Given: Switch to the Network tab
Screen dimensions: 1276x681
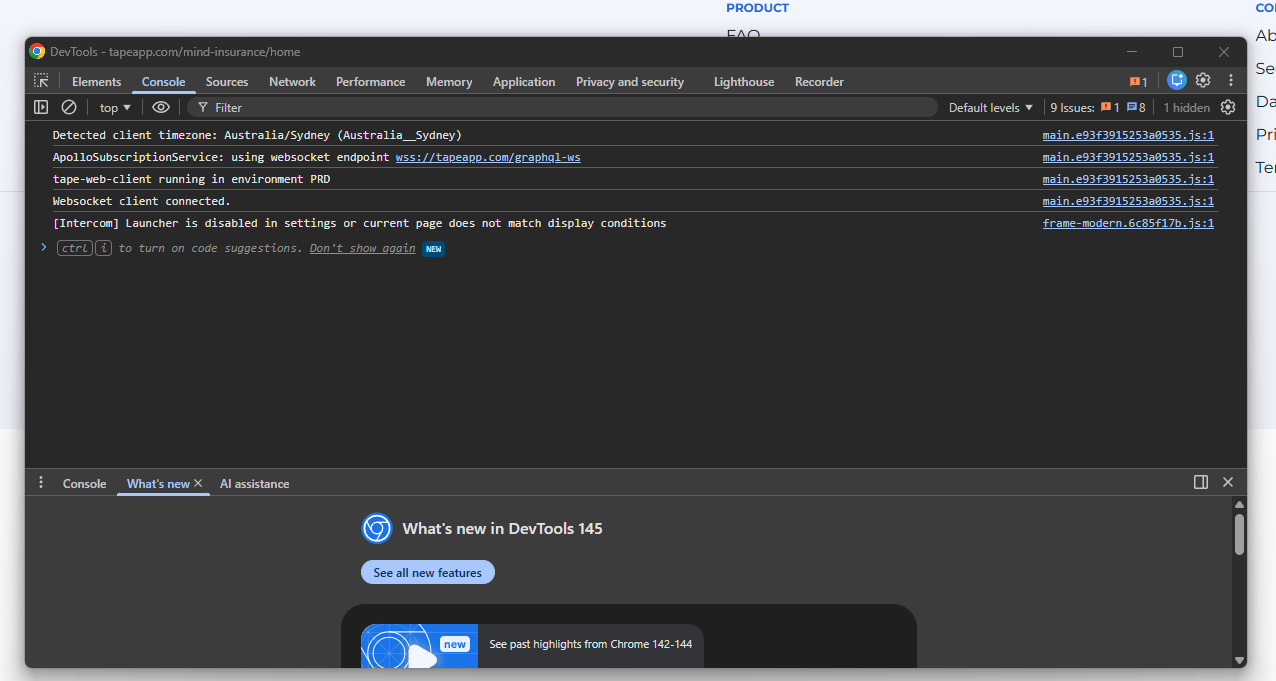Looking at the screenshot, I should pos(292,82).
